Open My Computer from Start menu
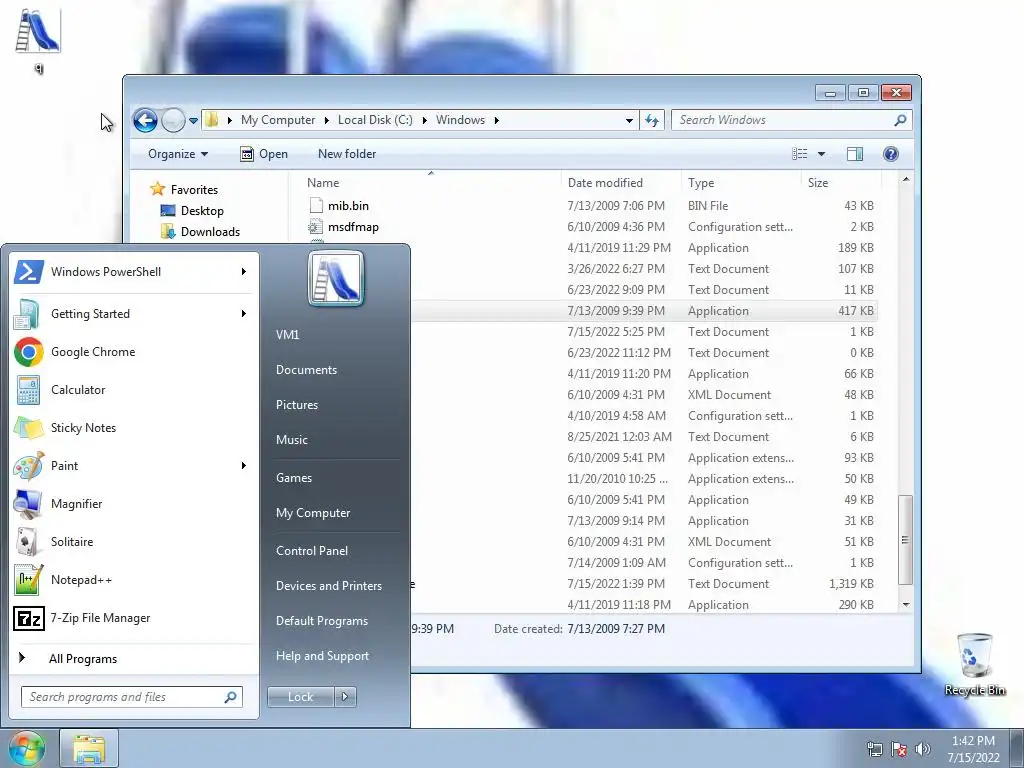 (x=313, y=513)
